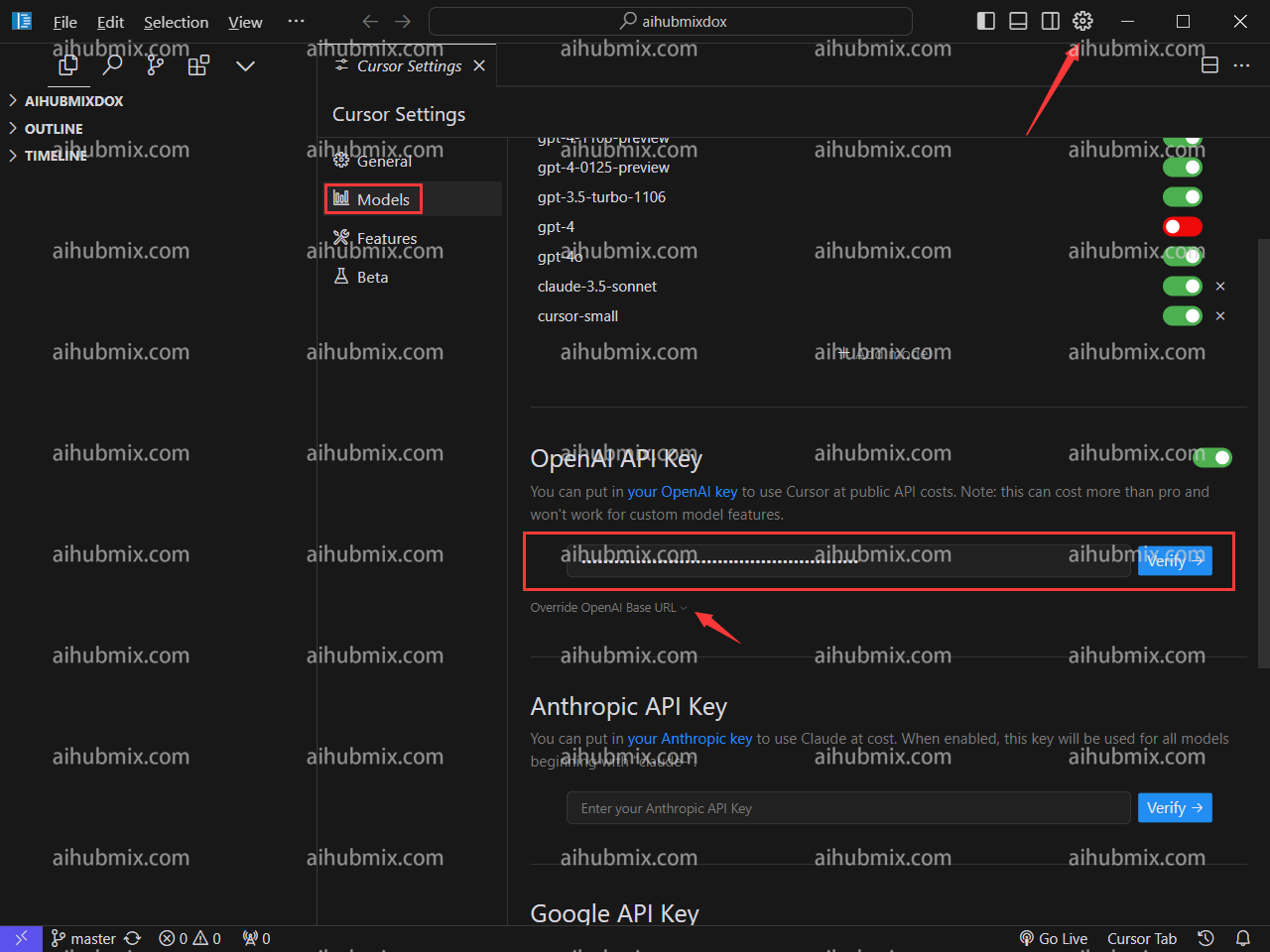Toggle primary side bar layout icon

pyautogui.click(x=986, y=21)
